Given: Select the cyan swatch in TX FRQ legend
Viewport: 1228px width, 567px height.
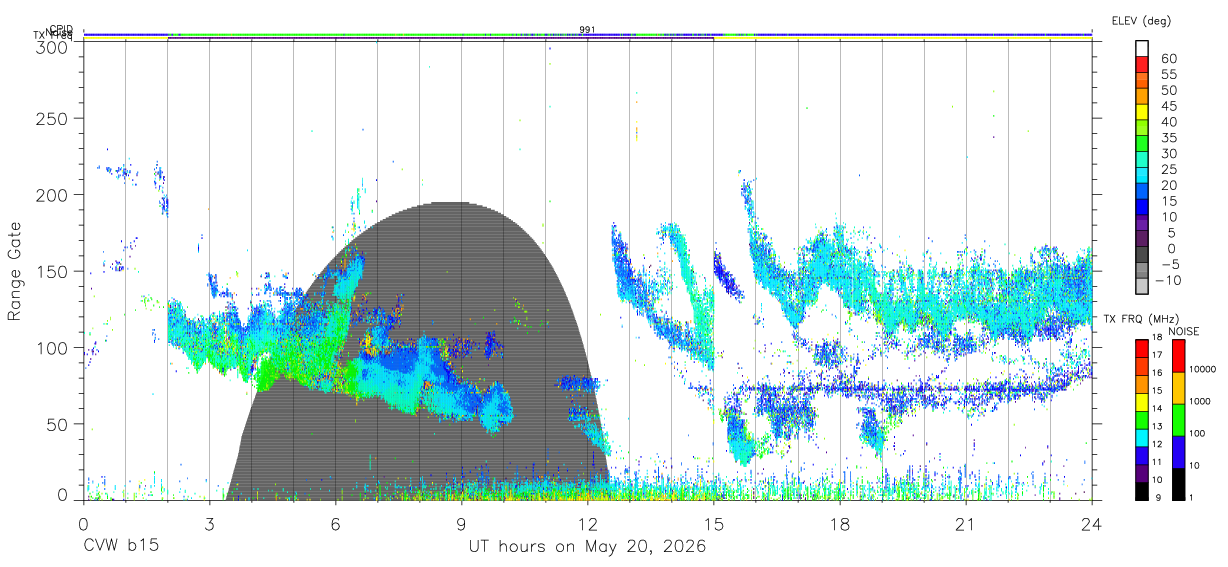Looking at the screenshot, I should [x=1142, y=438].
